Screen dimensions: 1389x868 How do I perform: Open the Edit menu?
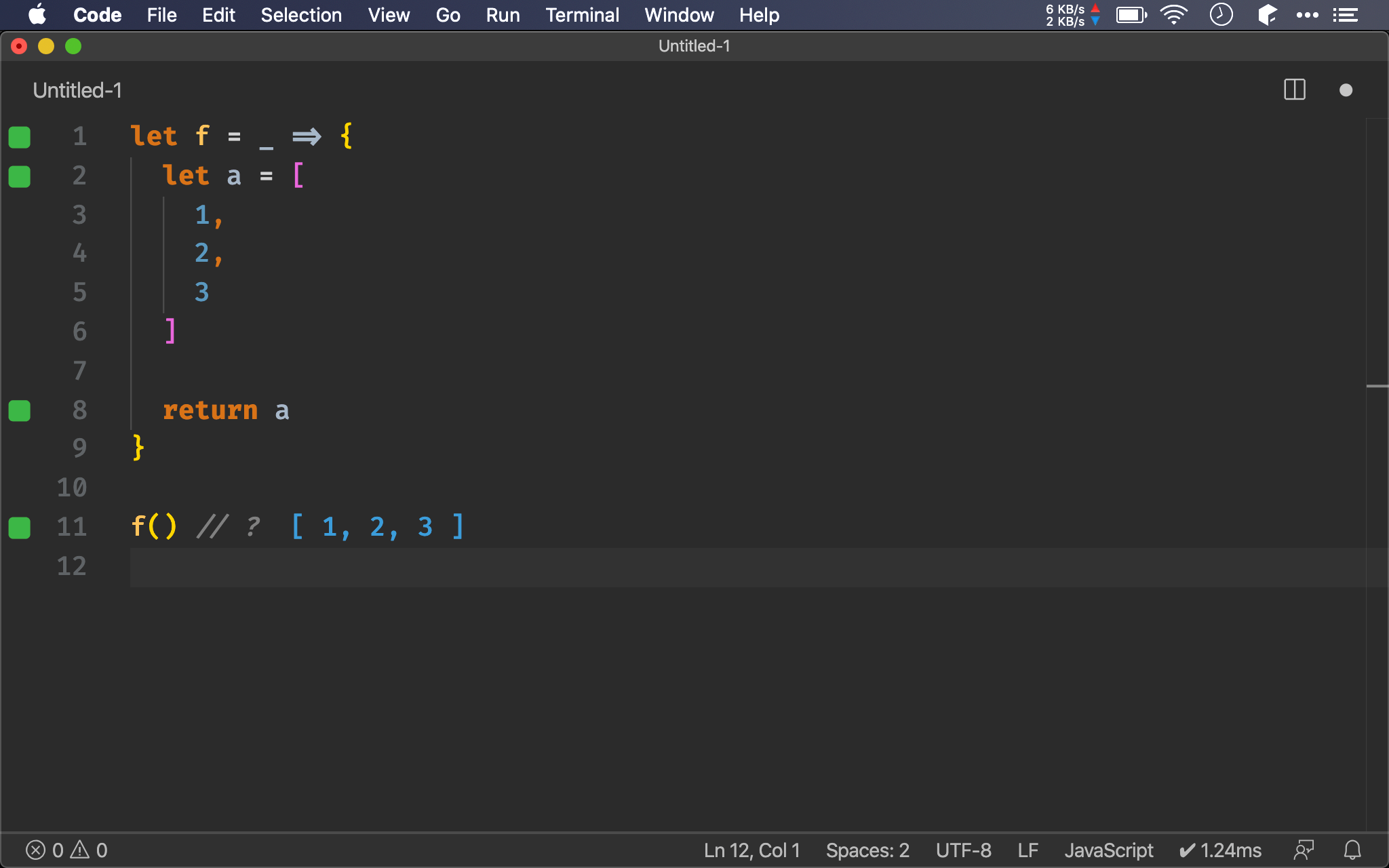(218, 15)
